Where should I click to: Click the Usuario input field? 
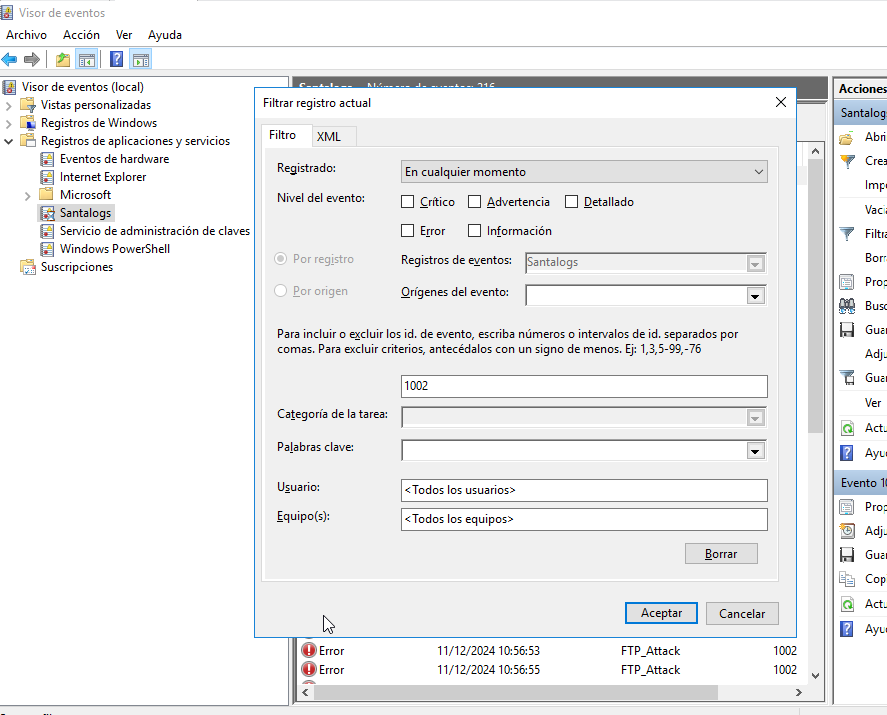click(x=584, y=490)
